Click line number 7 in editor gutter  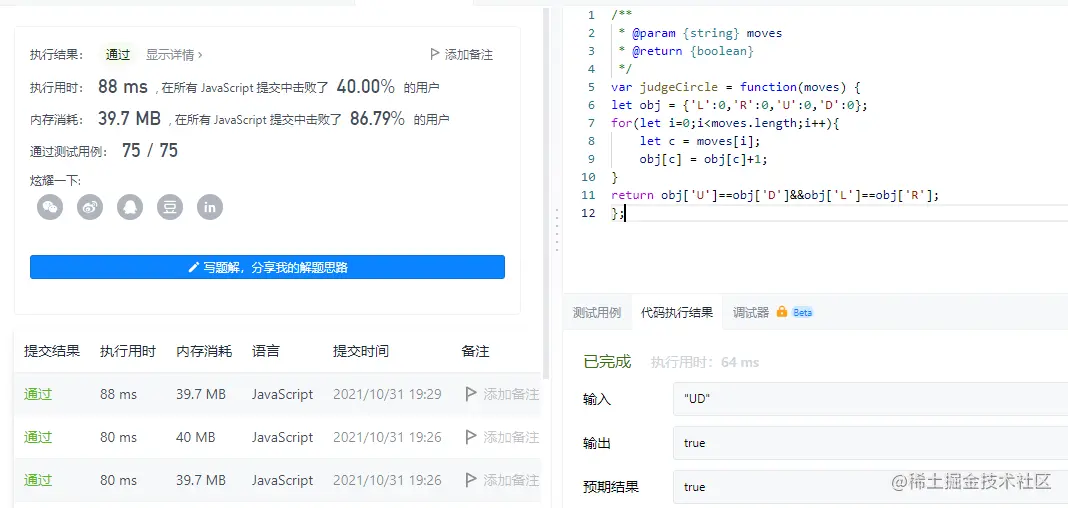591,123
